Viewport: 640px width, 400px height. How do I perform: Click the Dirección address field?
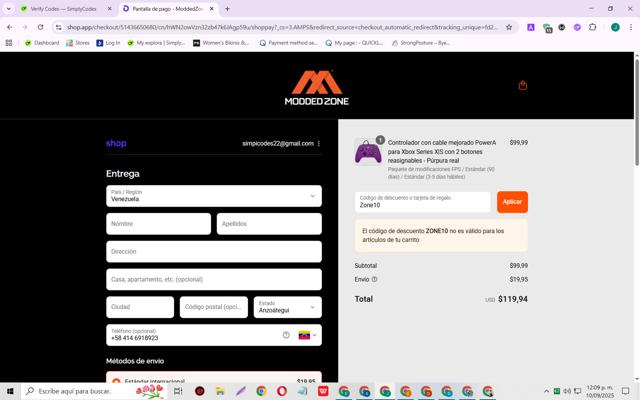coord(214,251)
